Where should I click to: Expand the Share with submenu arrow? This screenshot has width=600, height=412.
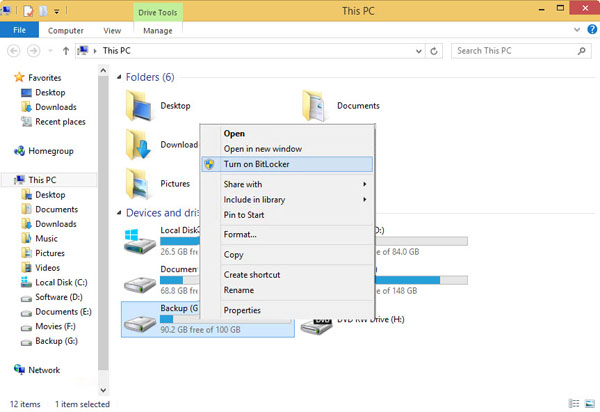pos(365,184)
